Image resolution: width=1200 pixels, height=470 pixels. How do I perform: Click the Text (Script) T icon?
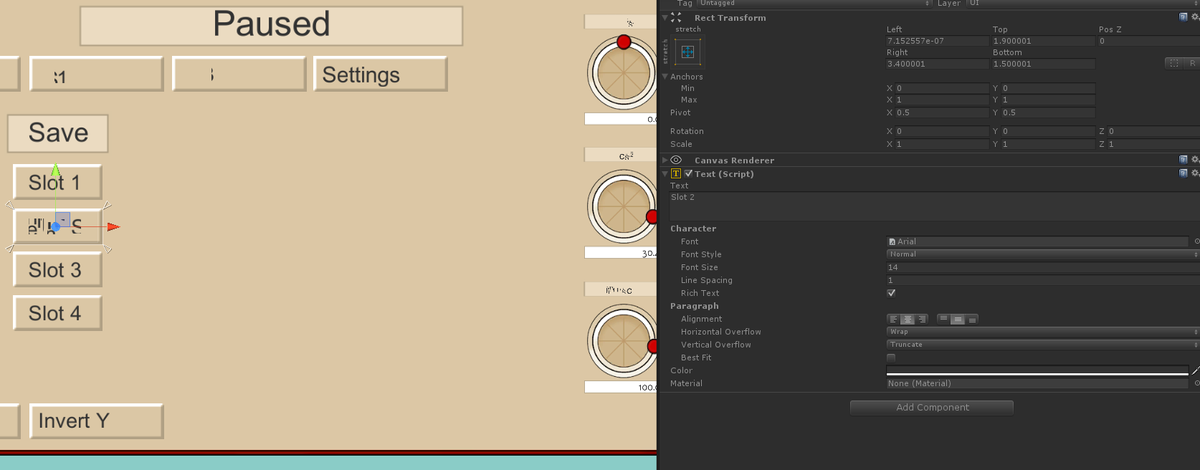click(676, 174)
